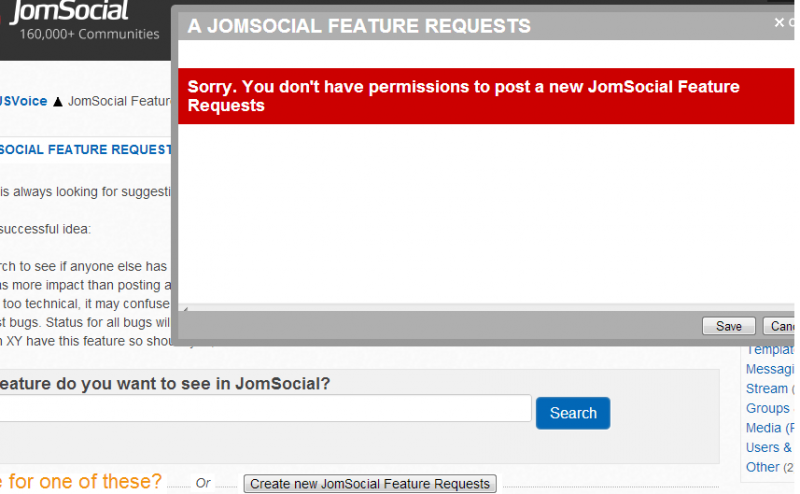
Task: Open the Media category link
Action: tap(770, 428)
